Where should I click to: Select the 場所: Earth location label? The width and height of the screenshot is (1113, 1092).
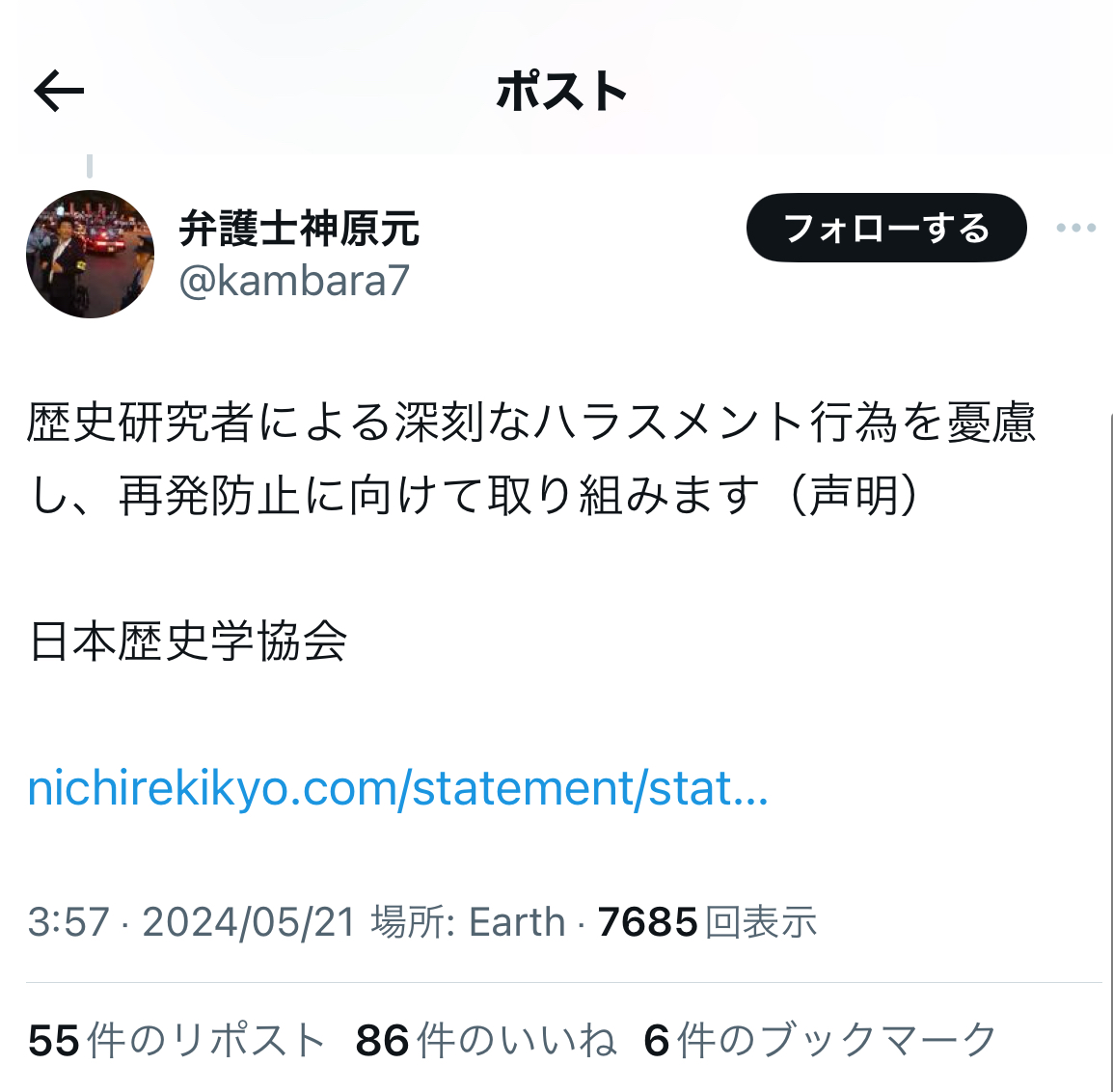click(468, 922)
